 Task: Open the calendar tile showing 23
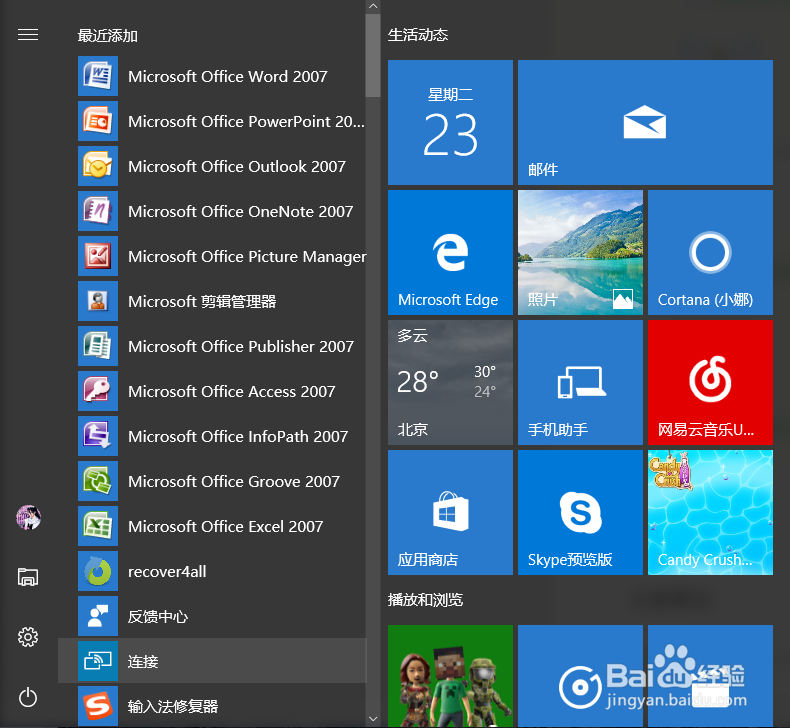pos(450,122)
